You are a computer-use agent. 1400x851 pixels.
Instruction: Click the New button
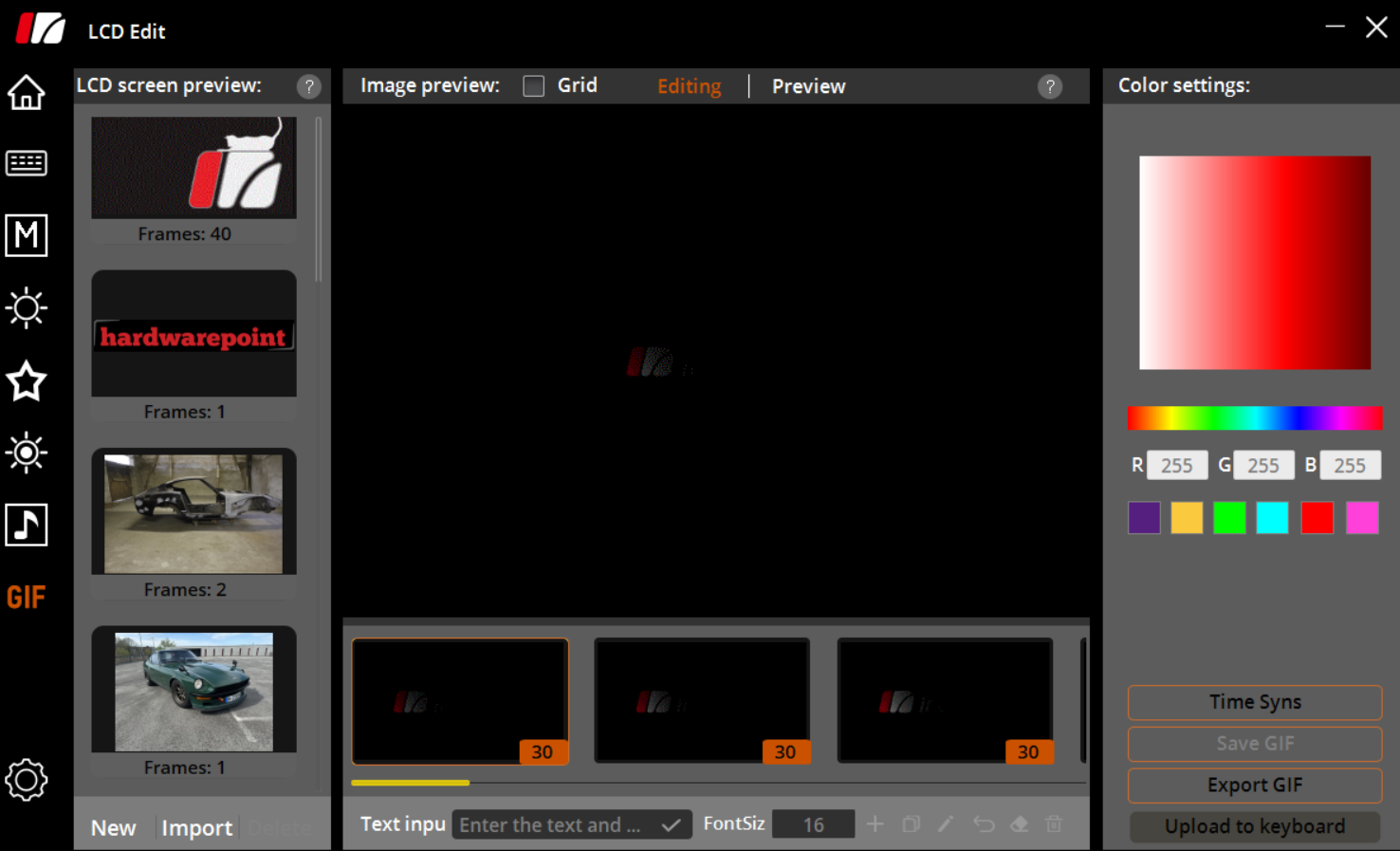pyautogui.click(x=113, y=827)
